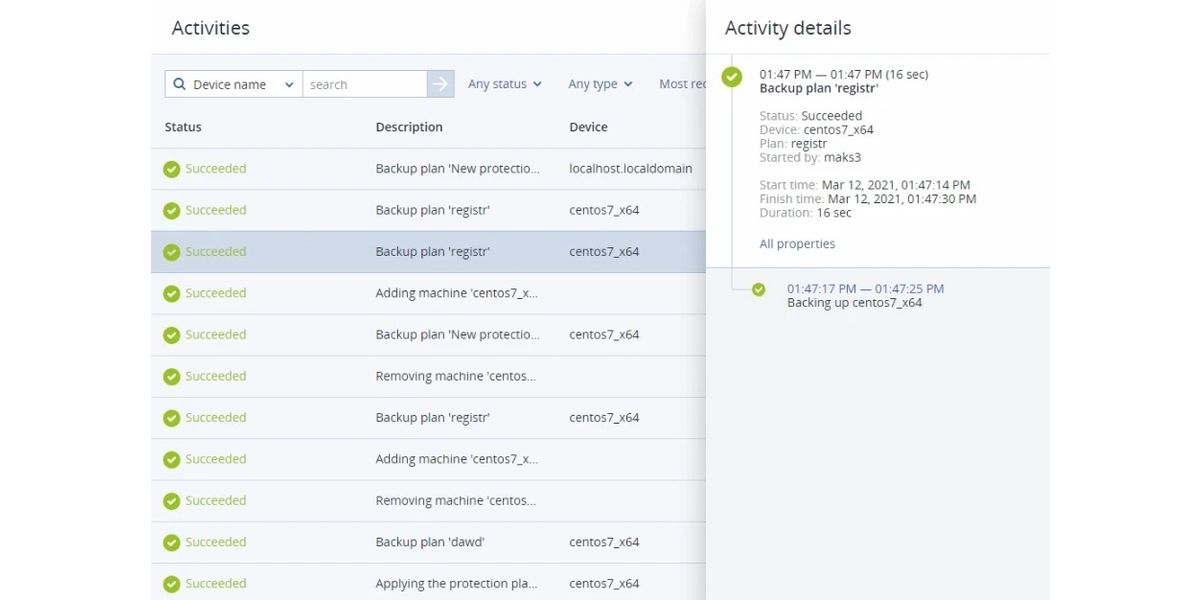Select the first Removing machine 'centos...' row
This screenshot has height=600, width=1200.
(455, 377)
